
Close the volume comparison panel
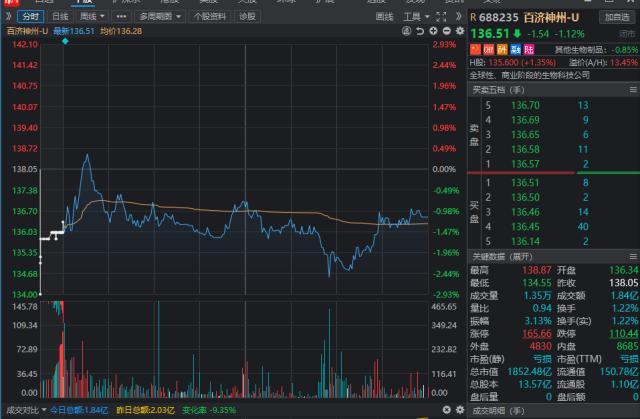(447, 410)
